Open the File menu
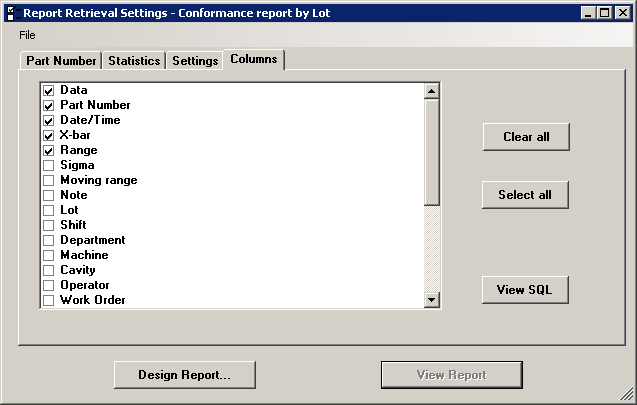637x405 pixels. coord(27,35)
